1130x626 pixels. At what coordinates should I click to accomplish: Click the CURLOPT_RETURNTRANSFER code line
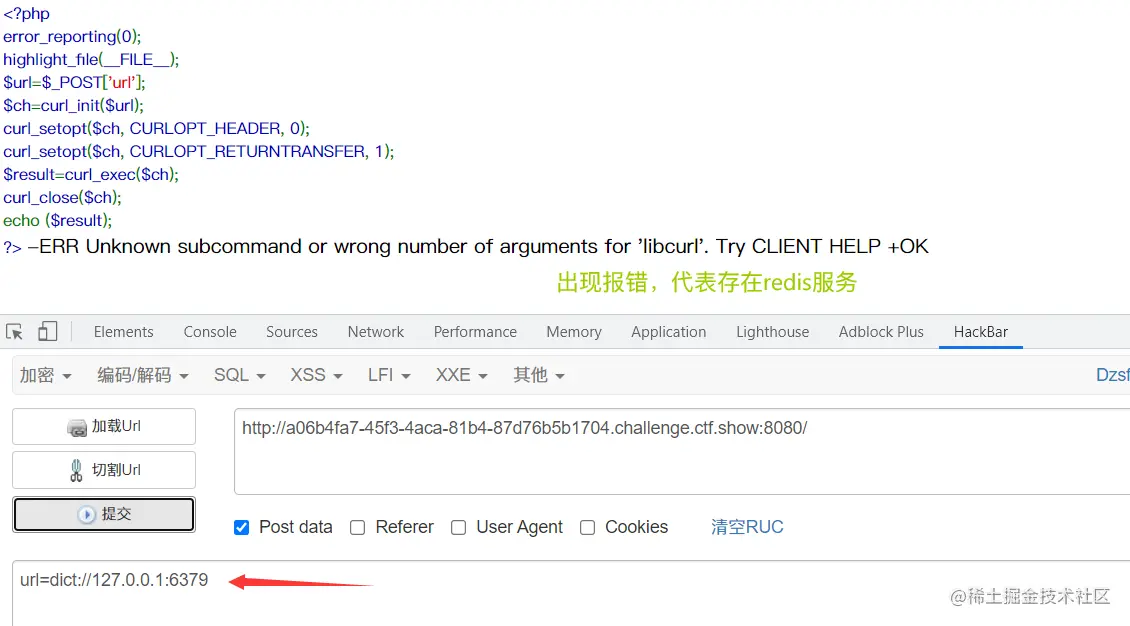click(198, 151)
